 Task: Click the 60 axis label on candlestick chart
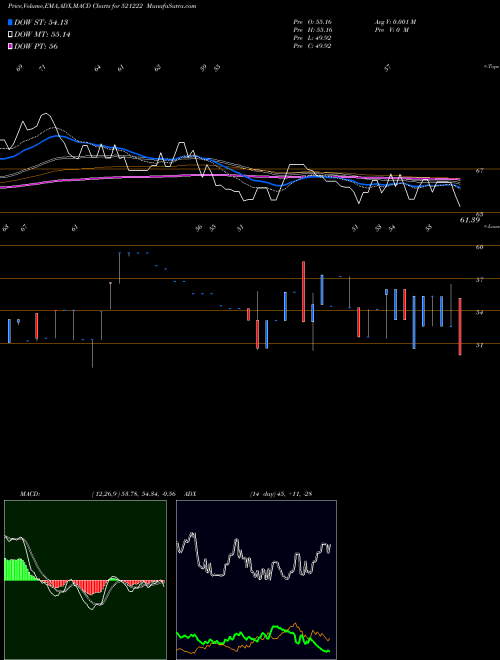tap(479, 247)
